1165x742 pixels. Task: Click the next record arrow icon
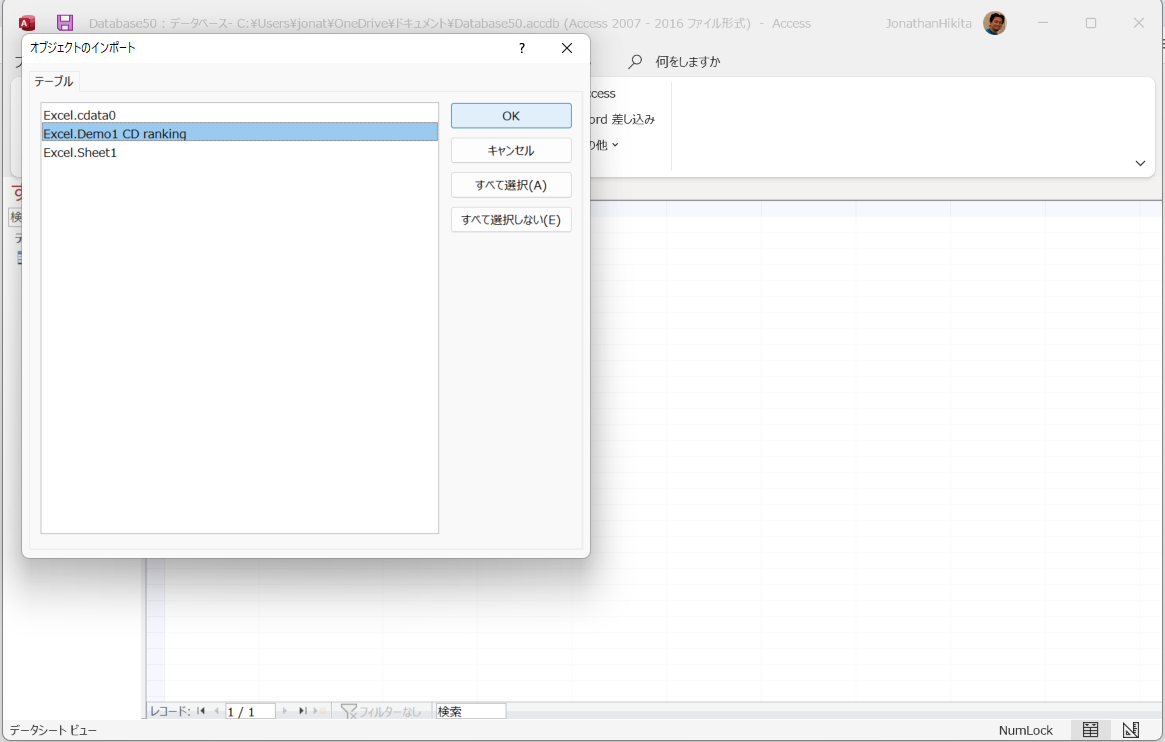pos(284,711)
